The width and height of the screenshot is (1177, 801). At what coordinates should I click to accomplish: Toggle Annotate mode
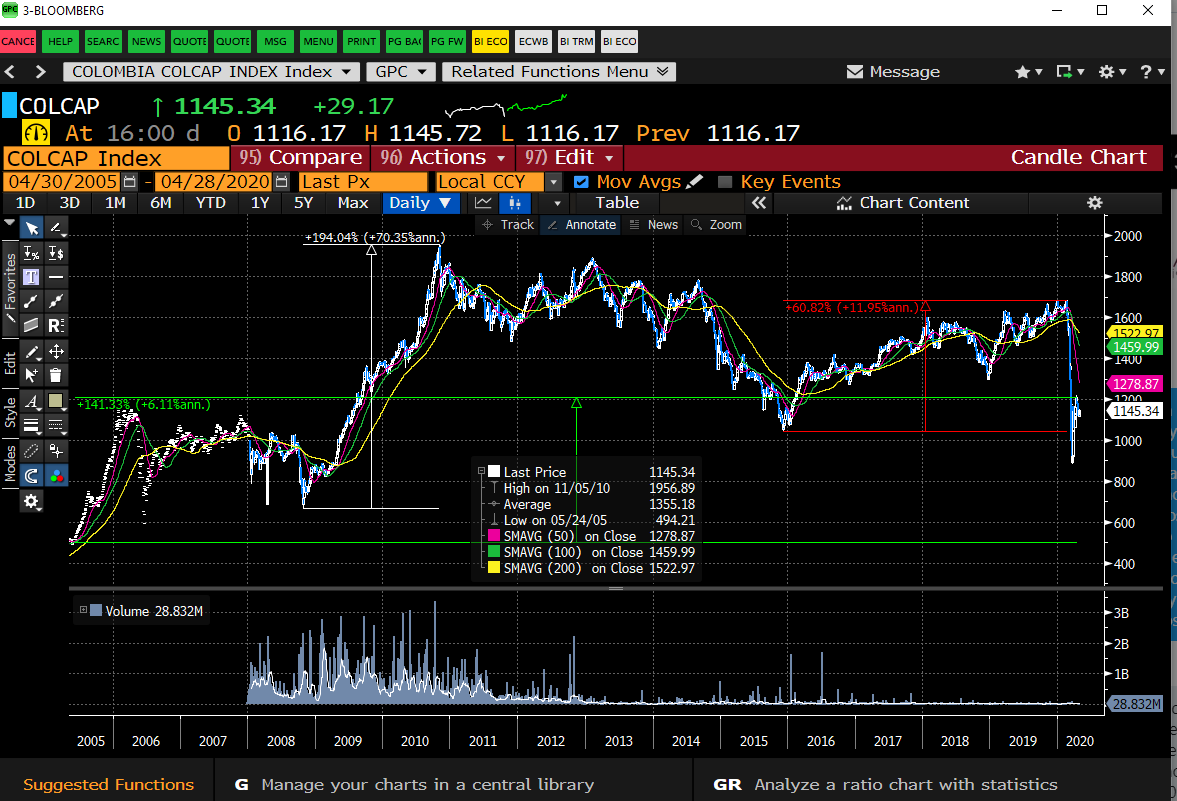(x=582, y=224)
